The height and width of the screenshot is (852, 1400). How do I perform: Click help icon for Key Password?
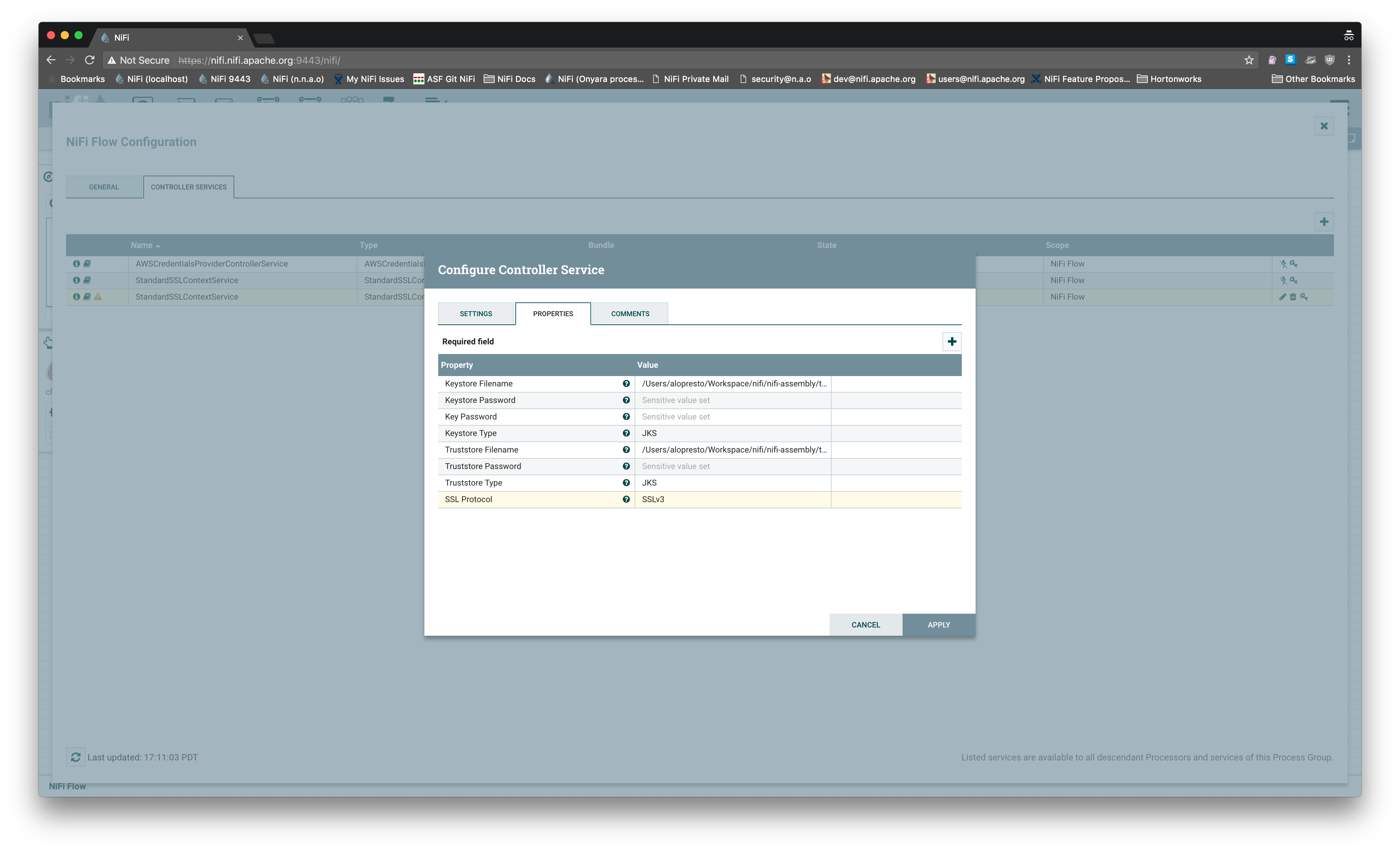626,417
